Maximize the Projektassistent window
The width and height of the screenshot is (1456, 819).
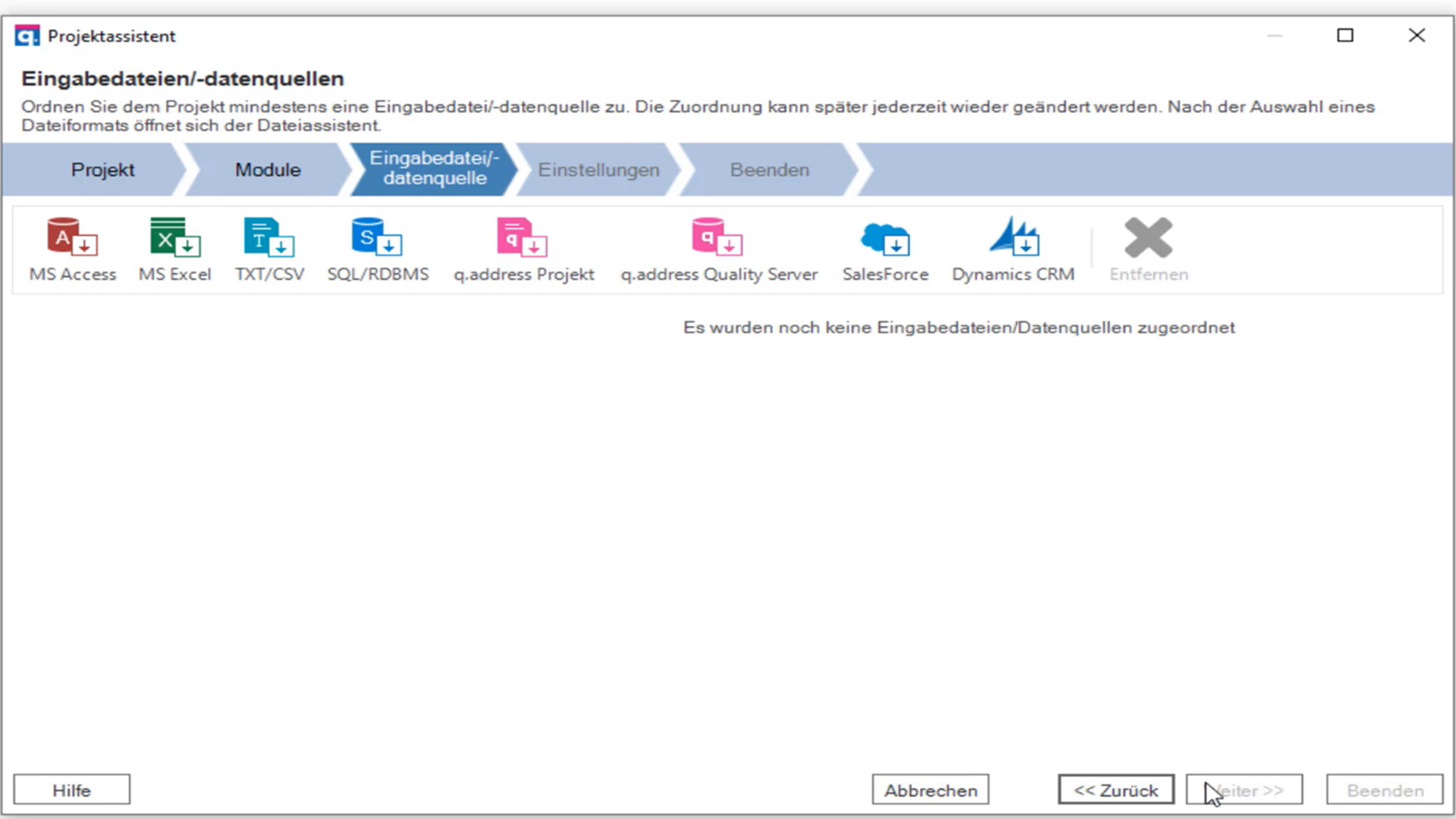[1345, 36]
